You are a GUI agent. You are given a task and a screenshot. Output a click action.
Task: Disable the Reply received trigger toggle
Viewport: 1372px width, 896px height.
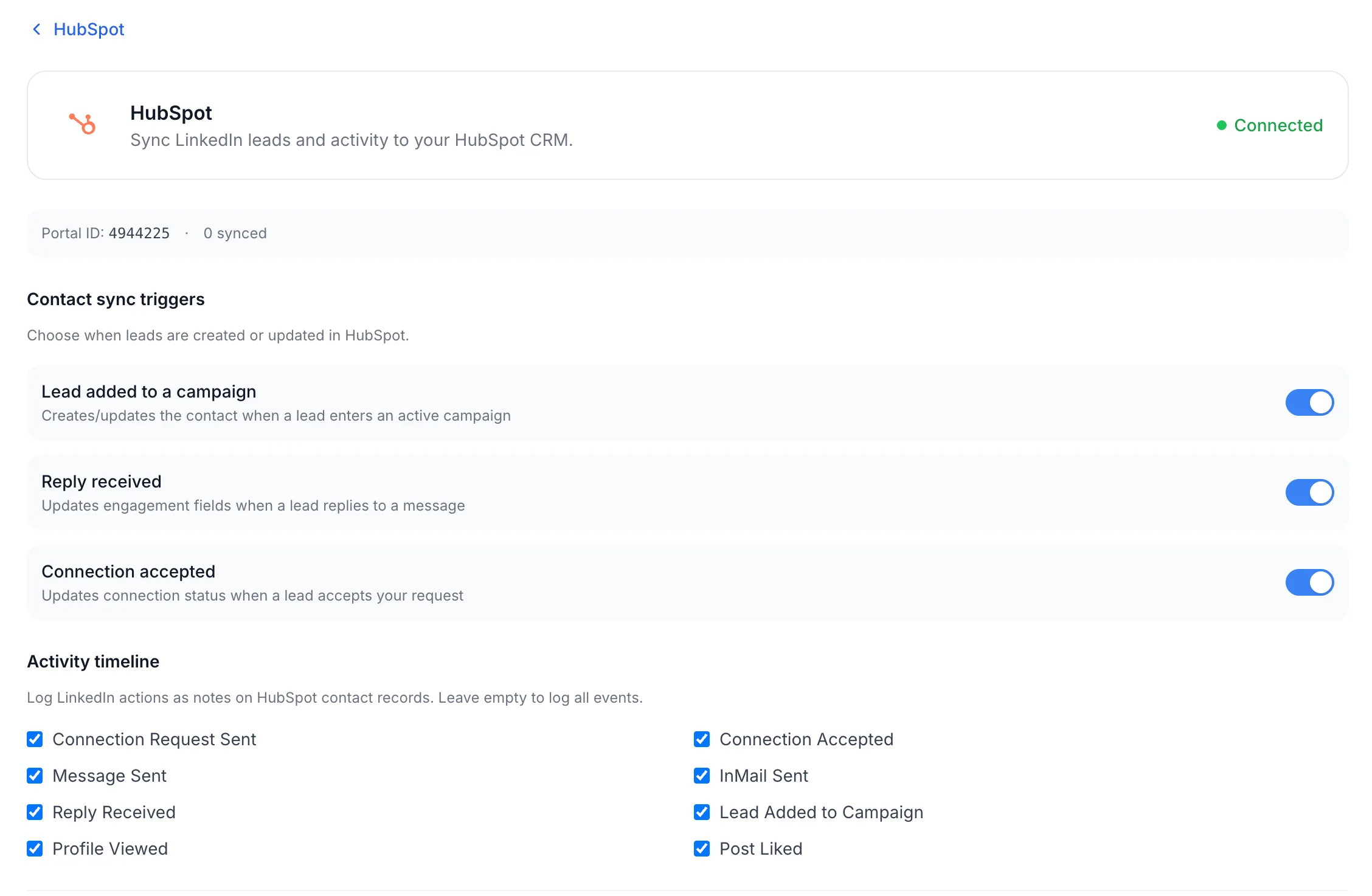click(x=1309, y=492)
